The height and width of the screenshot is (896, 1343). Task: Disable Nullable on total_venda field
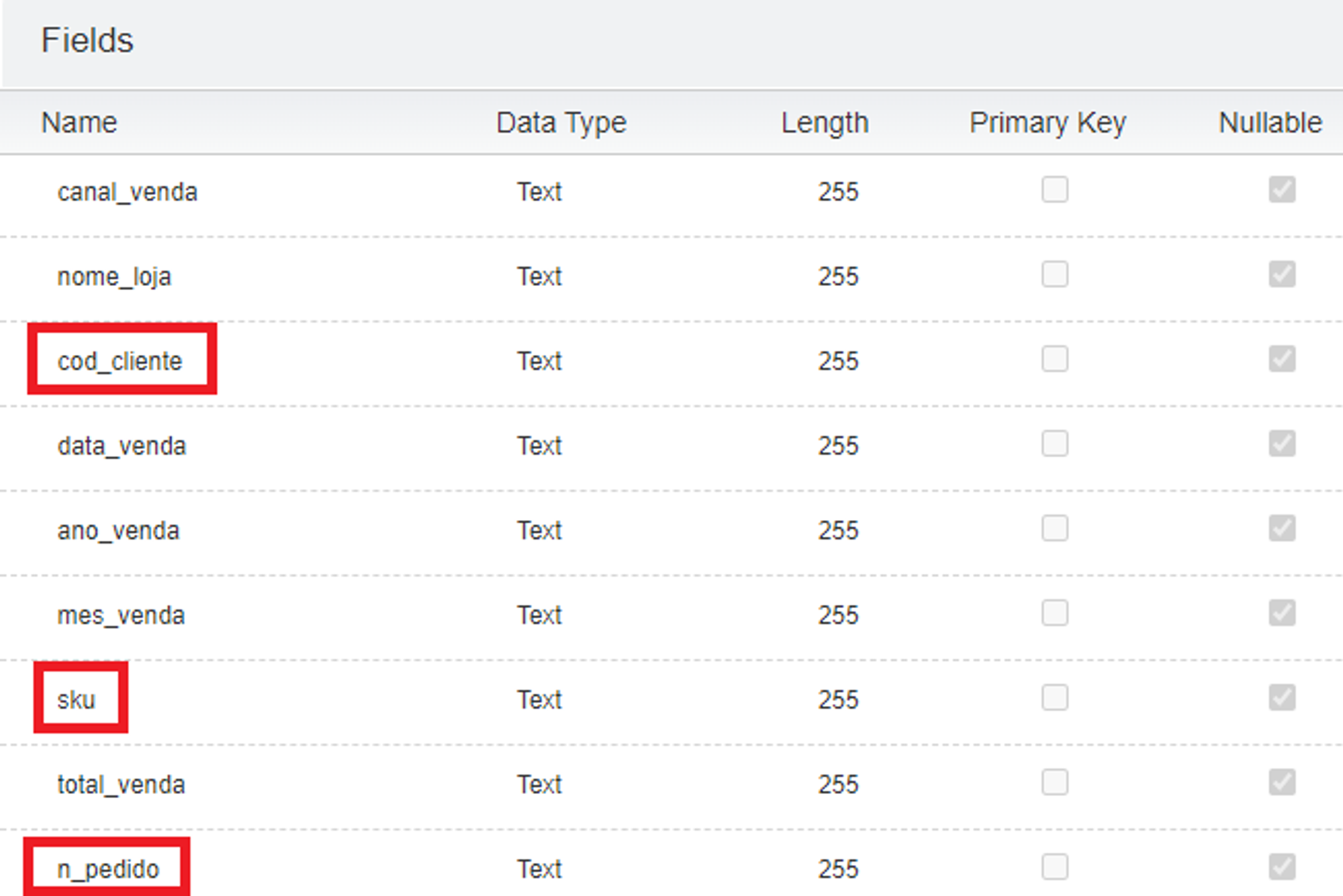[x=1281, y=783]
